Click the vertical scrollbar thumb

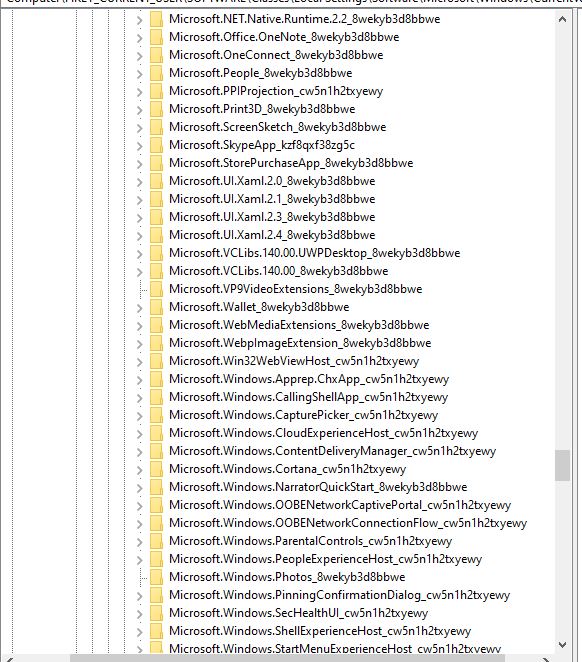tap(562, 465)
